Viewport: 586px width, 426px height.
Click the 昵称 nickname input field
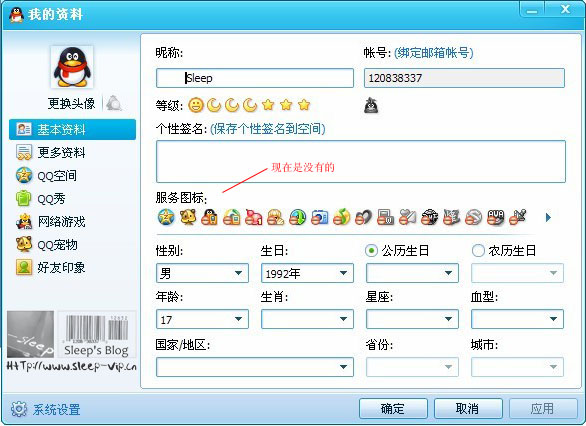click(x=255, y=78)
